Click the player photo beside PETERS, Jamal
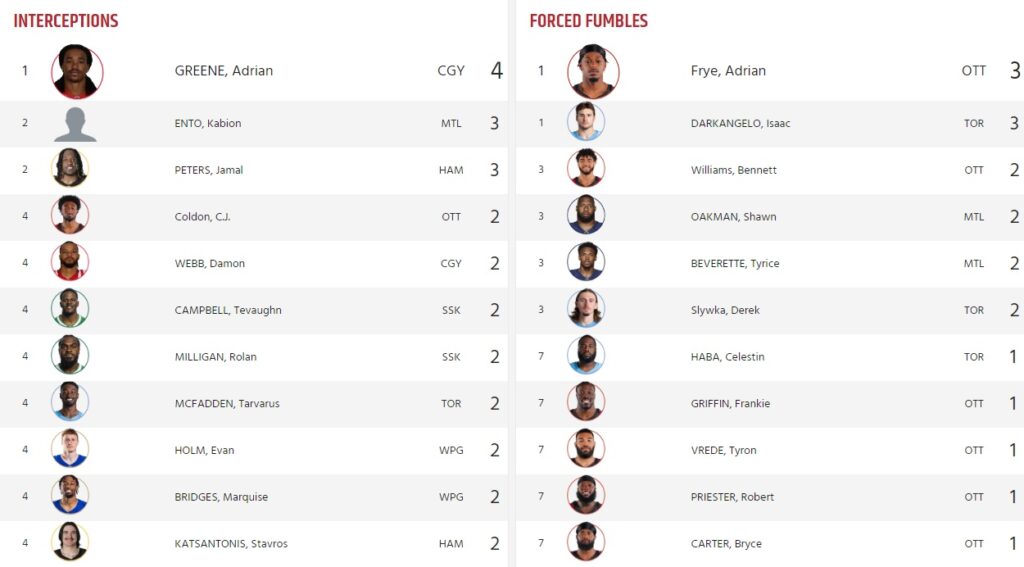The width and height of the screenshot is (1024, 567). pos(70,170)
